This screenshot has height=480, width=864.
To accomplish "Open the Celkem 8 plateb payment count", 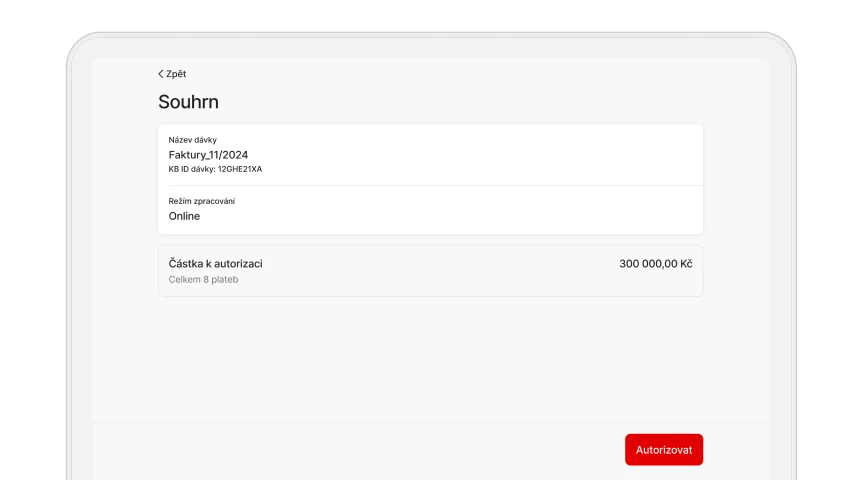I will coord(203,280).
